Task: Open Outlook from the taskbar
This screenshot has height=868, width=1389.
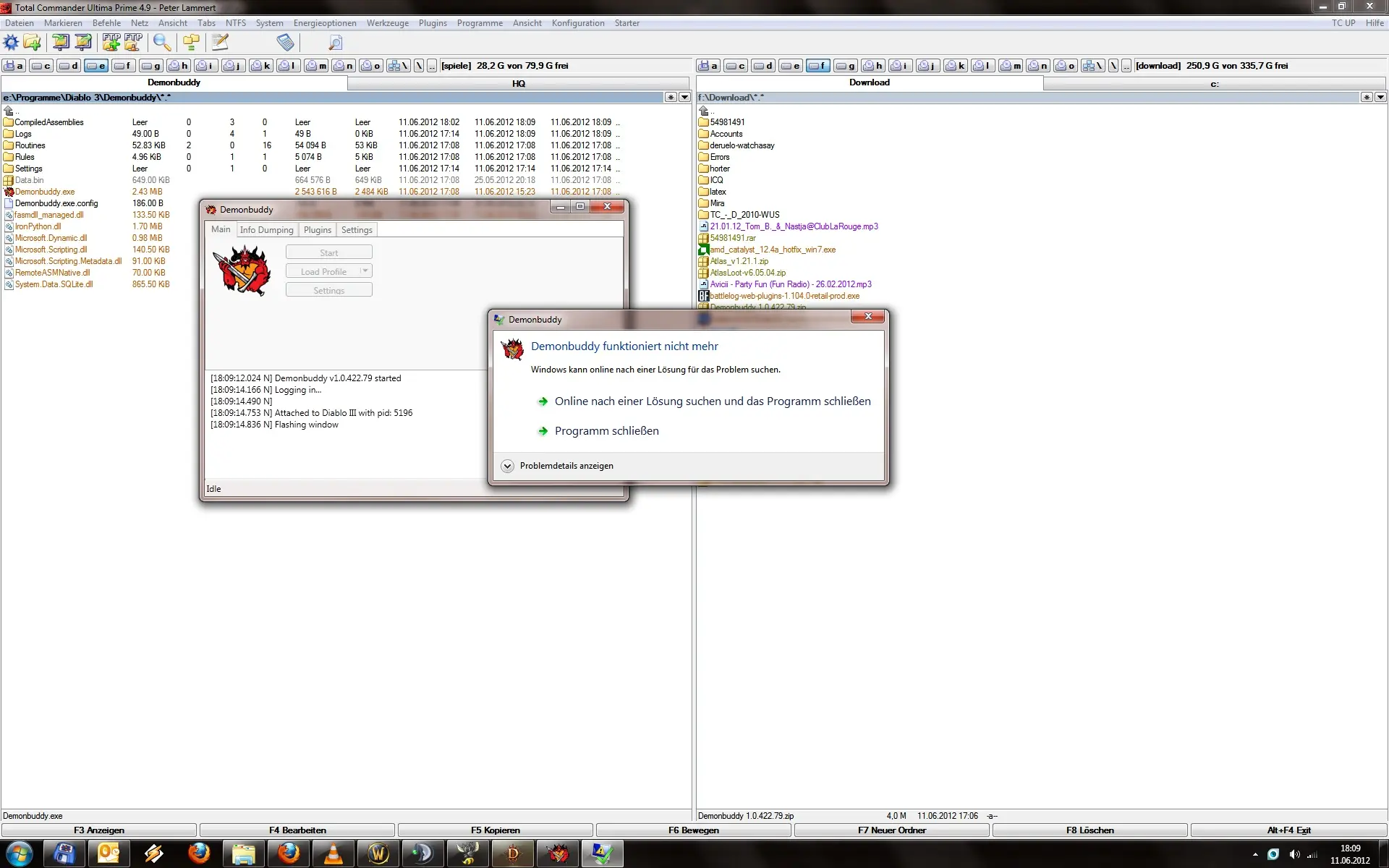Action: [x=109, y=854]
